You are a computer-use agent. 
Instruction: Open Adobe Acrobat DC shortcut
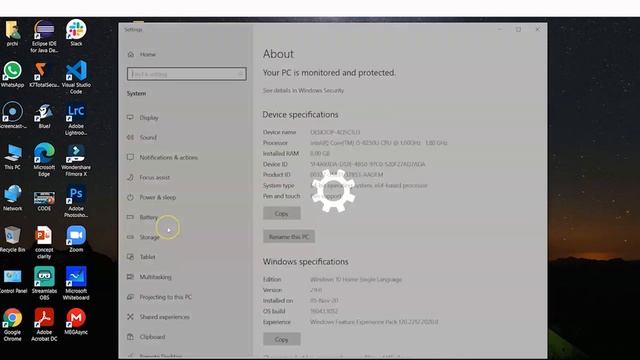point(44,325)
